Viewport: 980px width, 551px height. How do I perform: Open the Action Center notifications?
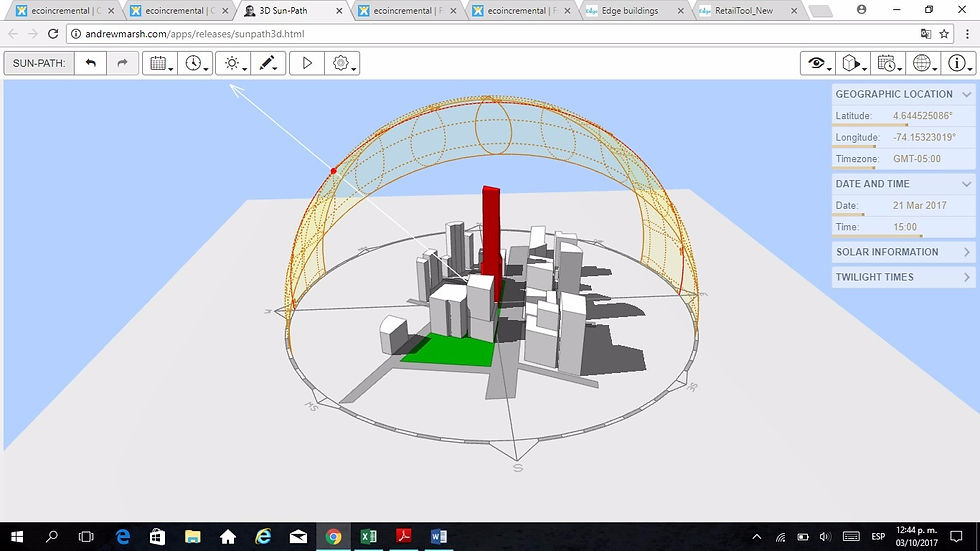click(956, 537)
